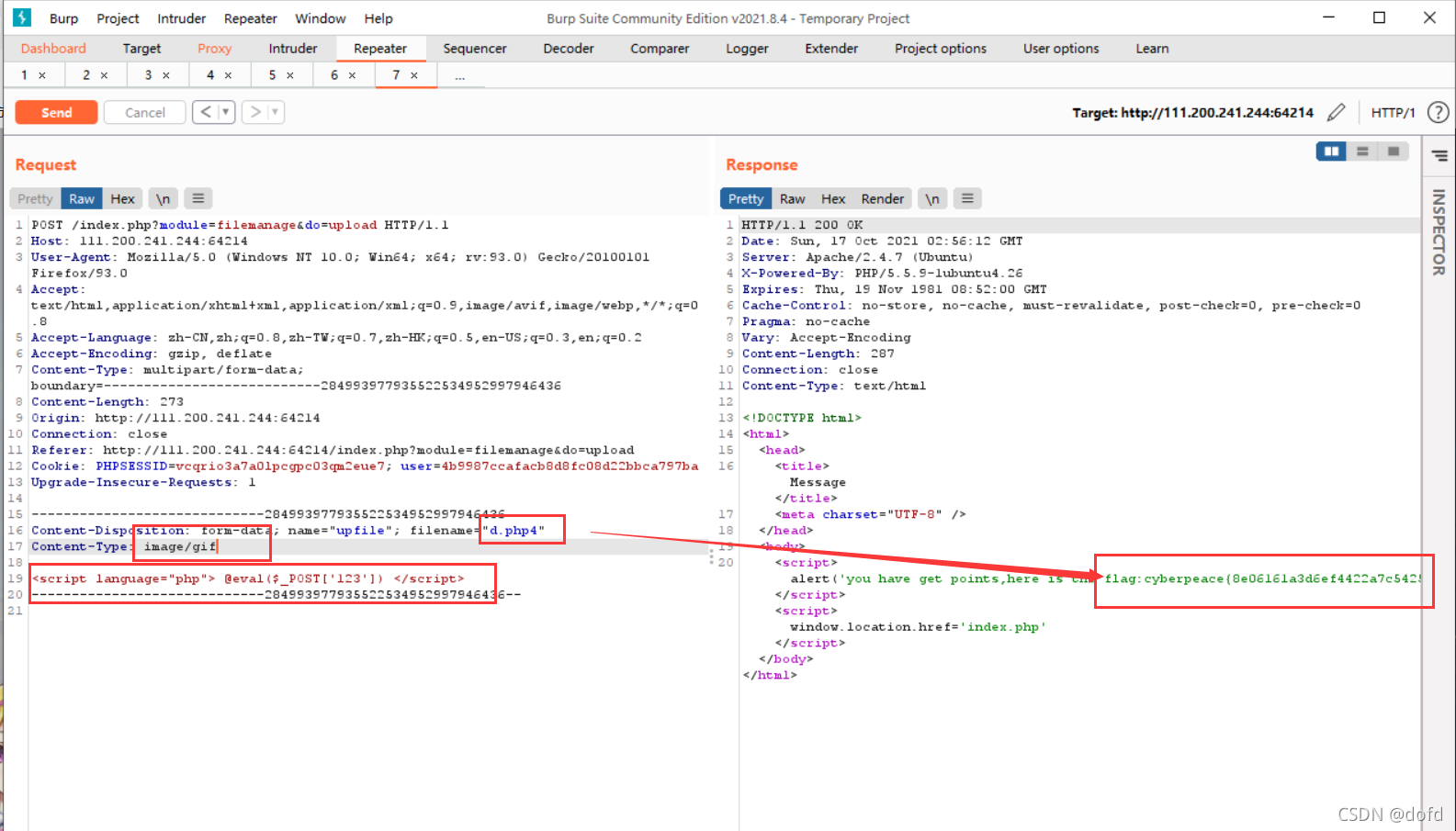The image size is (1456, 831).
Task: Go back to previous request arrow
Action: tap(206, 112)
